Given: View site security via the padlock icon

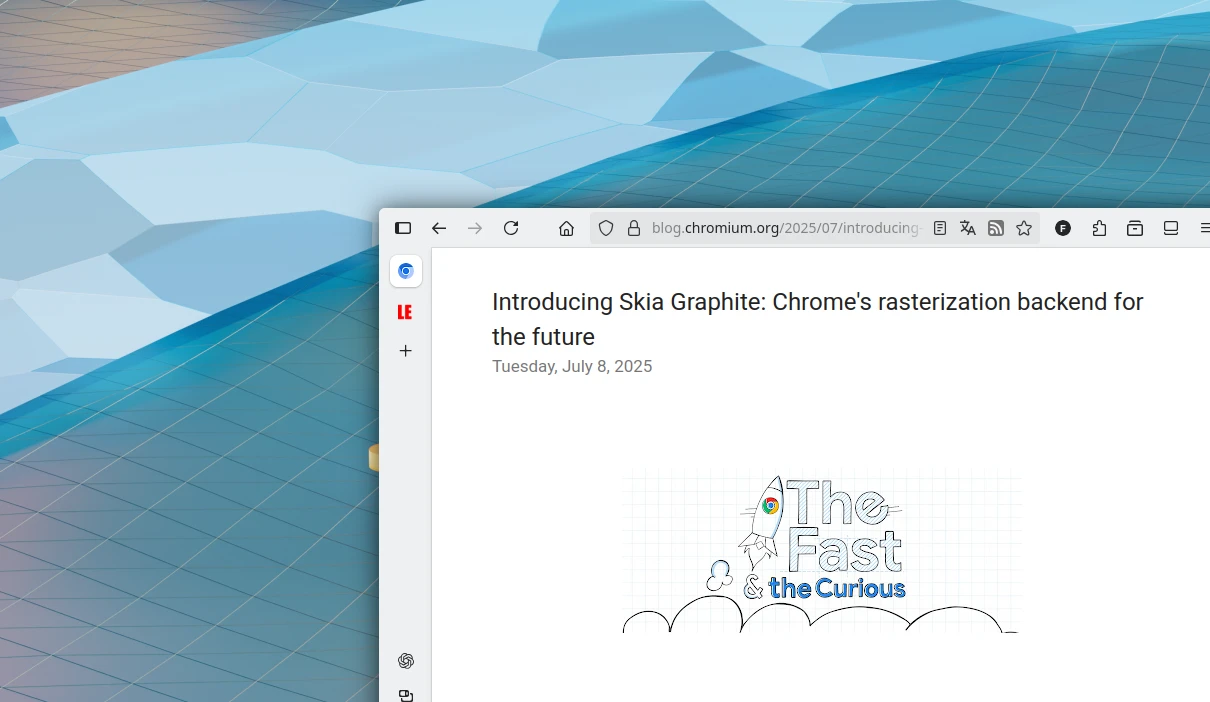Looking at the screenshot, I should (x=634, y=228).
